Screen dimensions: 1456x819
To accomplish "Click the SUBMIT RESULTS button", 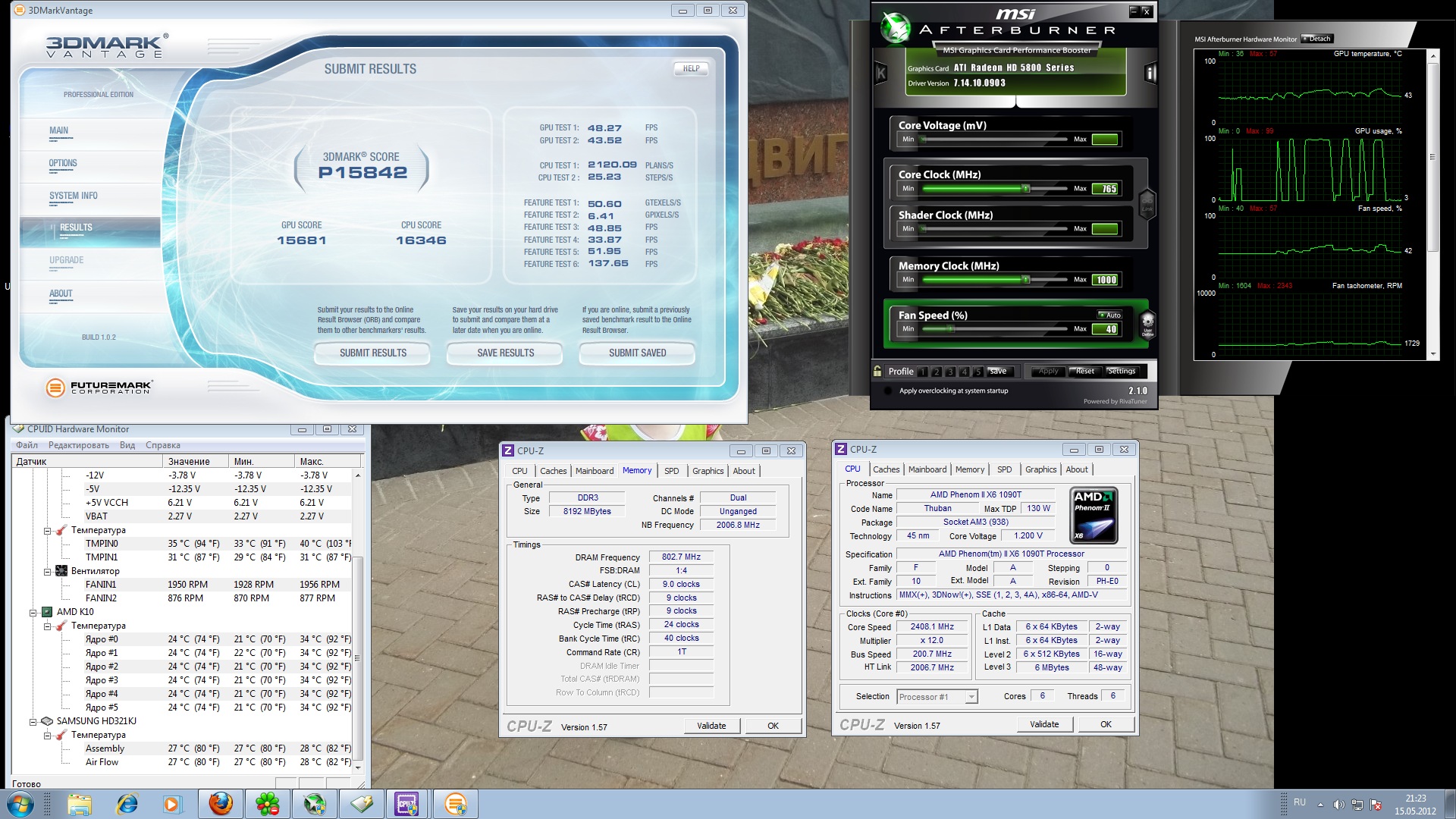I will [372, 353].
